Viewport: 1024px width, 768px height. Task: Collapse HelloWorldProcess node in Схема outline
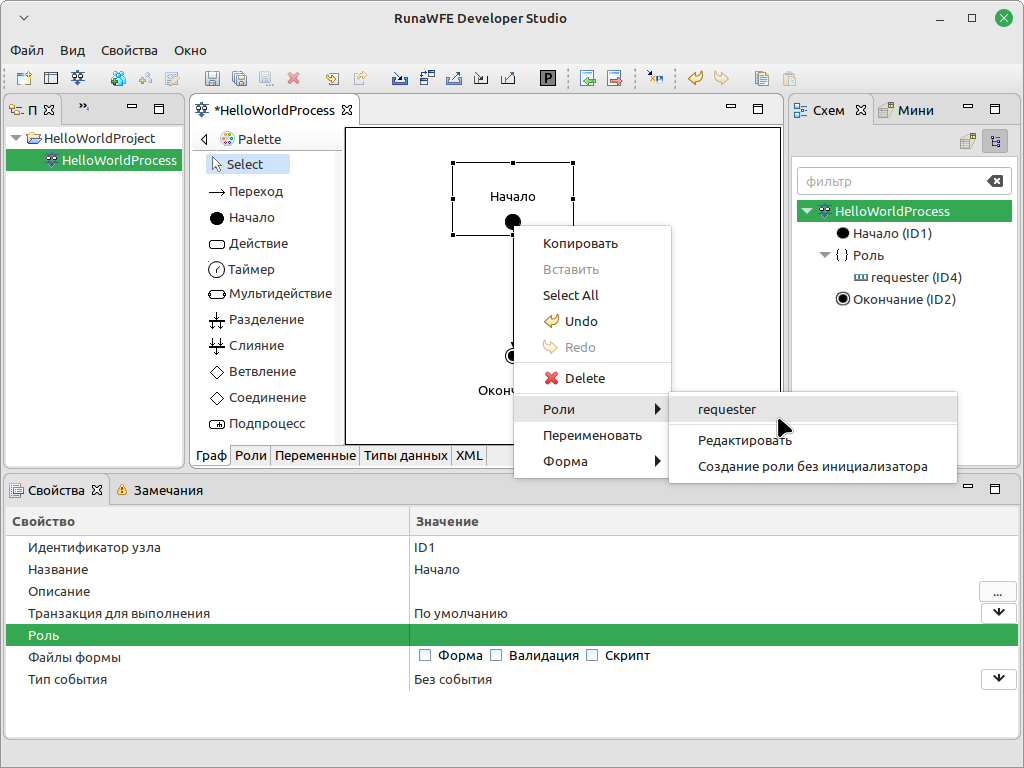point(807,211)
